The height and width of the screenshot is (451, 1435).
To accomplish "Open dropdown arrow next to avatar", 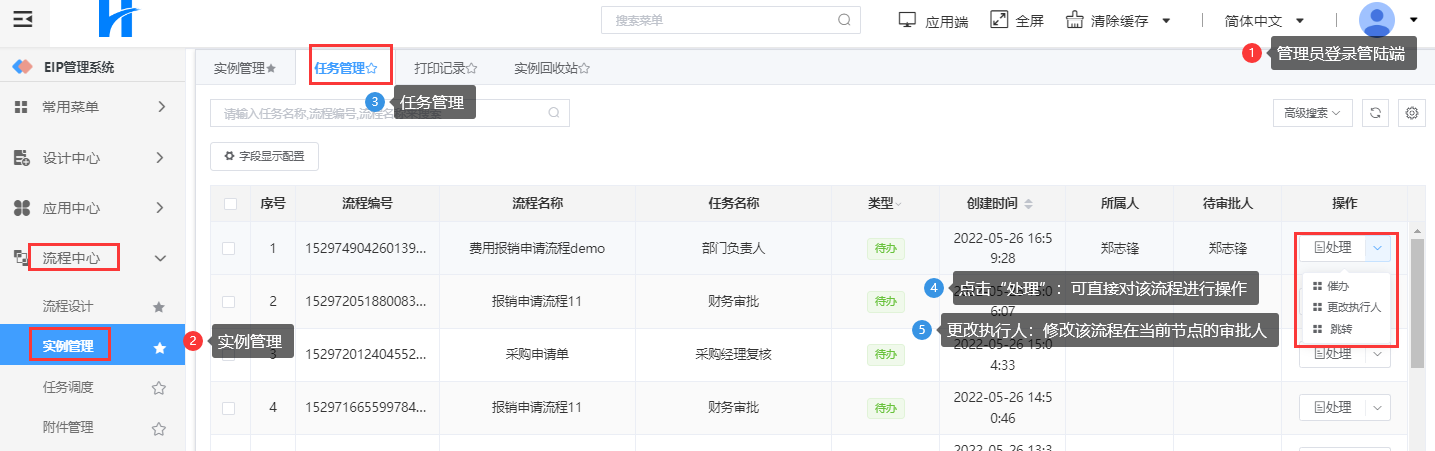I will [x=1413, y=20].
